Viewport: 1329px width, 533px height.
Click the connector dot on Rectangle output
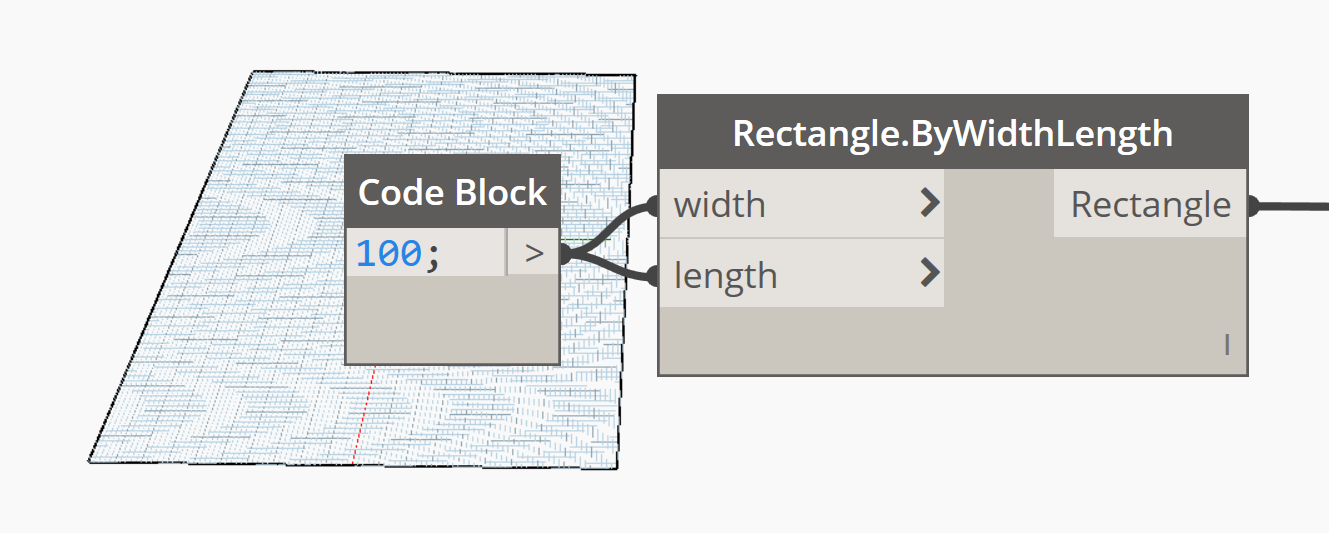[x=1253, y=206]
